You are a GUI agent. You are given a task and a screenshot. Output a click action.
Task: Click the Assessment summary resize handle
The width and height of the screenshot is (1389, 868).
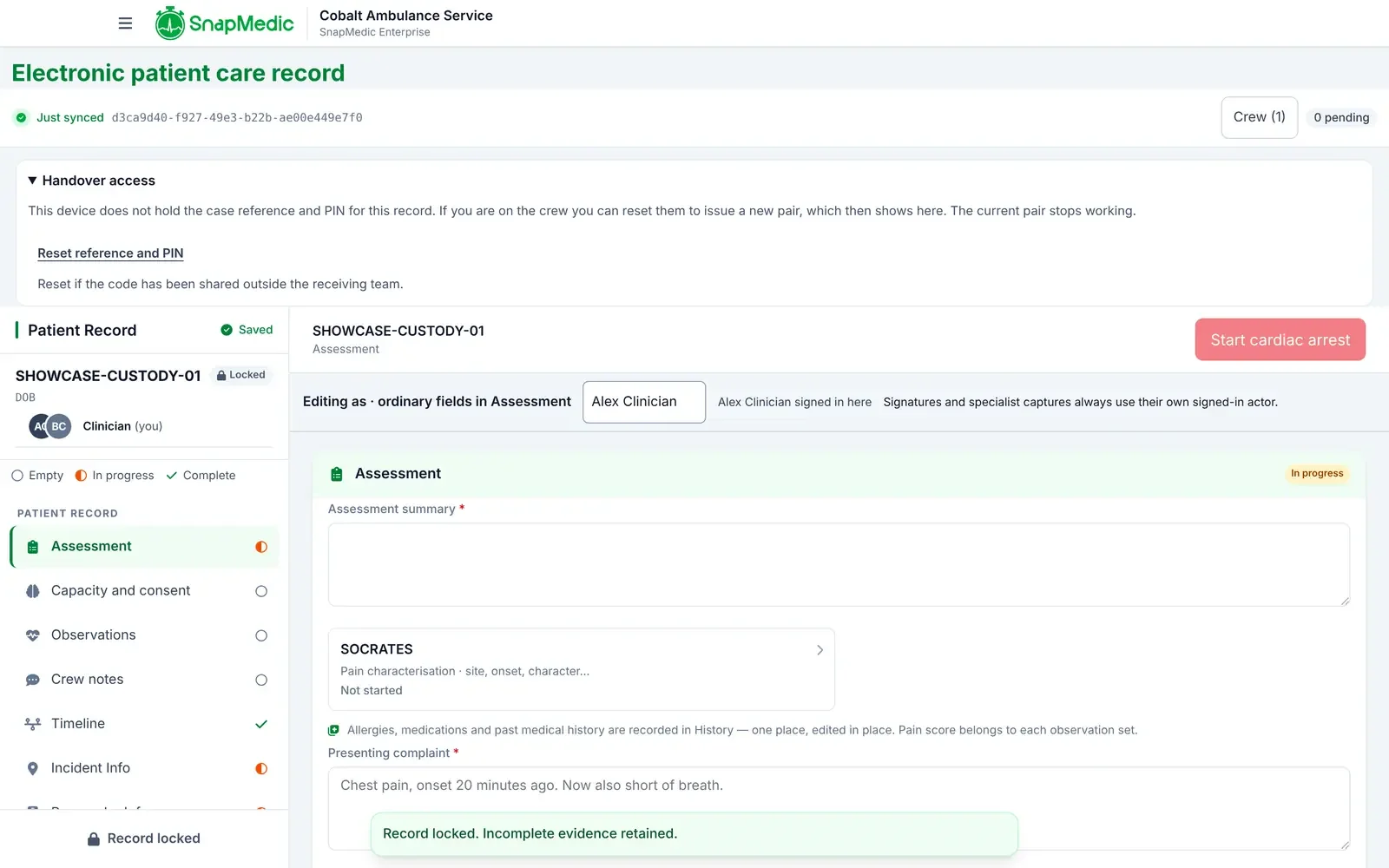click(1345, 602)
